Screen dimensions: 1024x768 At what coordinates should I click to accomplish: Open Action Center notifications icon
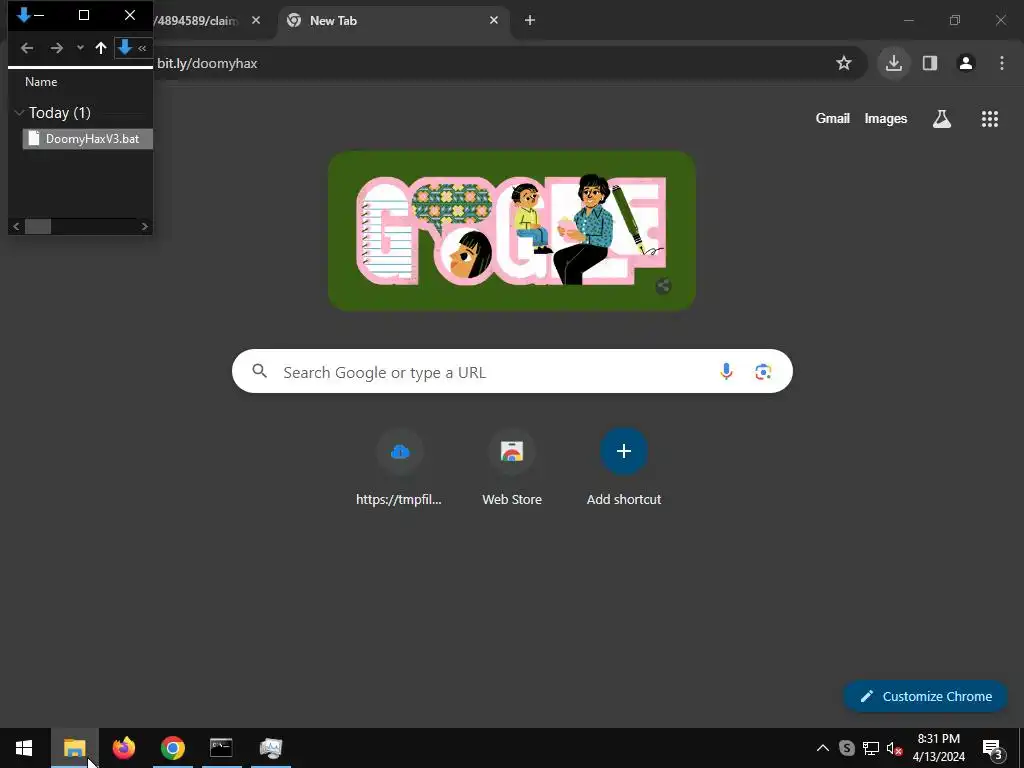tap(993, 748)
